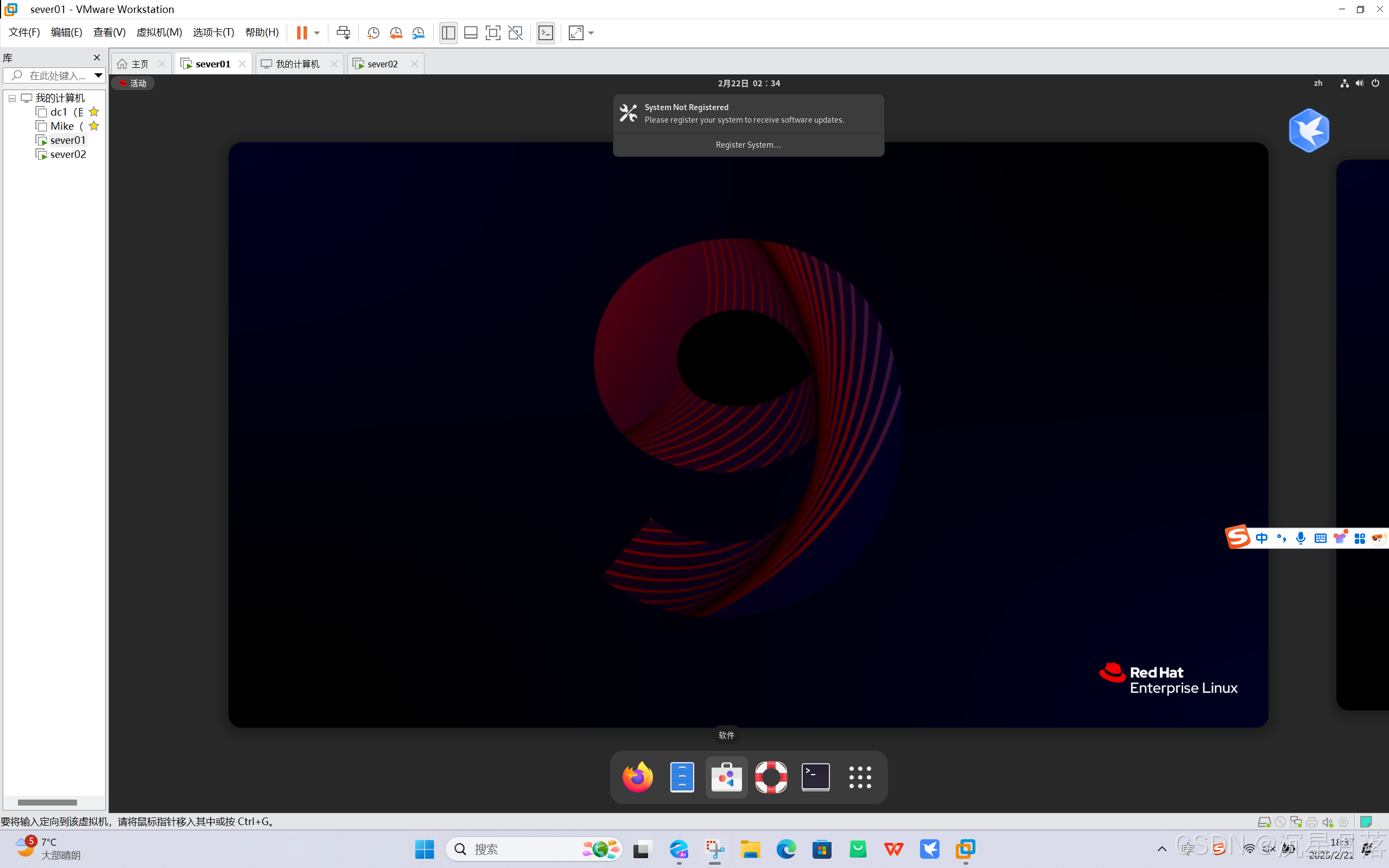Open the pause button dropdown arrow
The height and width of the screenshot is (868, 1389).
317,33
